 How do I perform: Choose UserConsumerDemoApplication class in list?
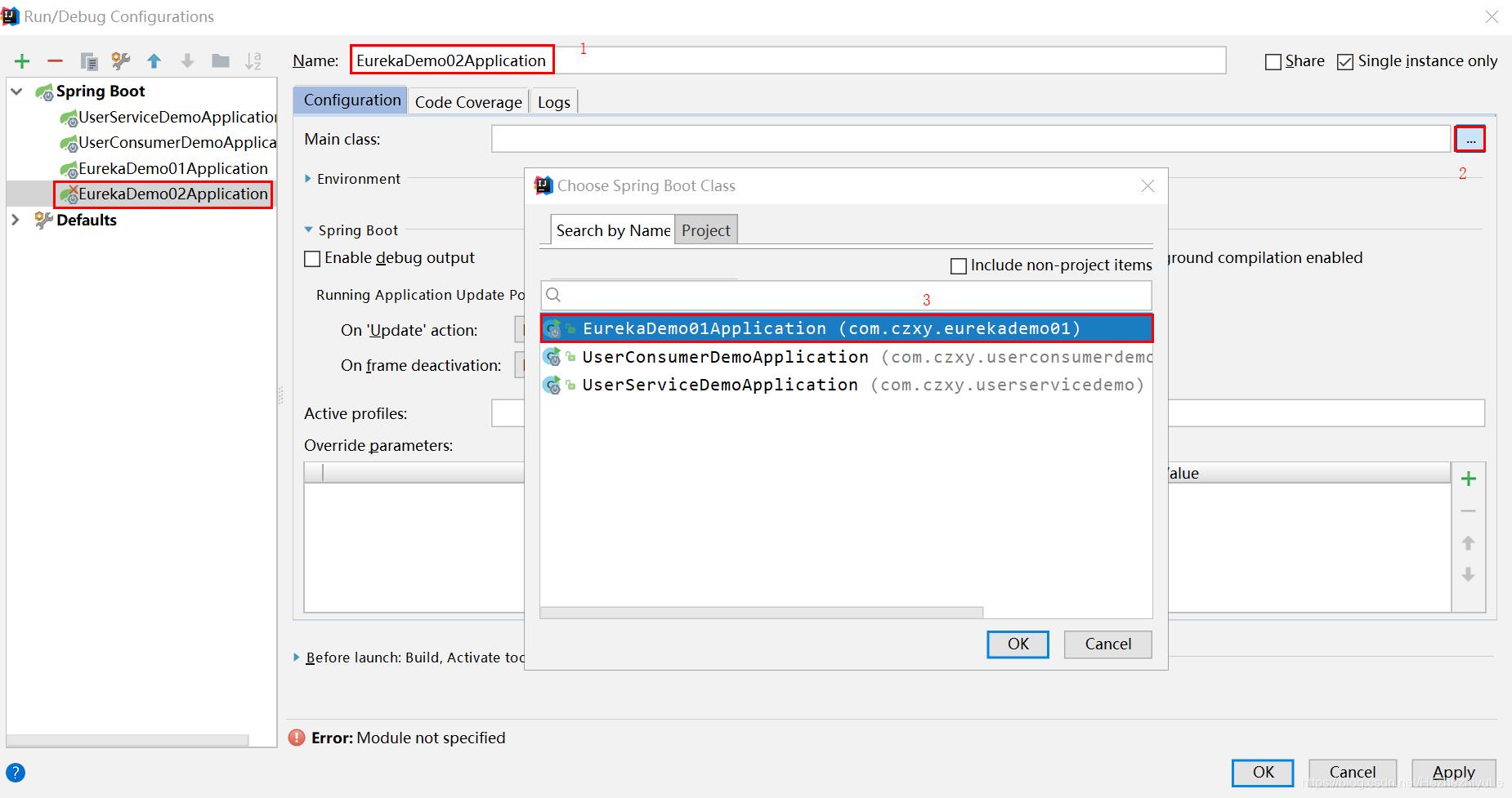pyautogui.click(x=847, y=357)
